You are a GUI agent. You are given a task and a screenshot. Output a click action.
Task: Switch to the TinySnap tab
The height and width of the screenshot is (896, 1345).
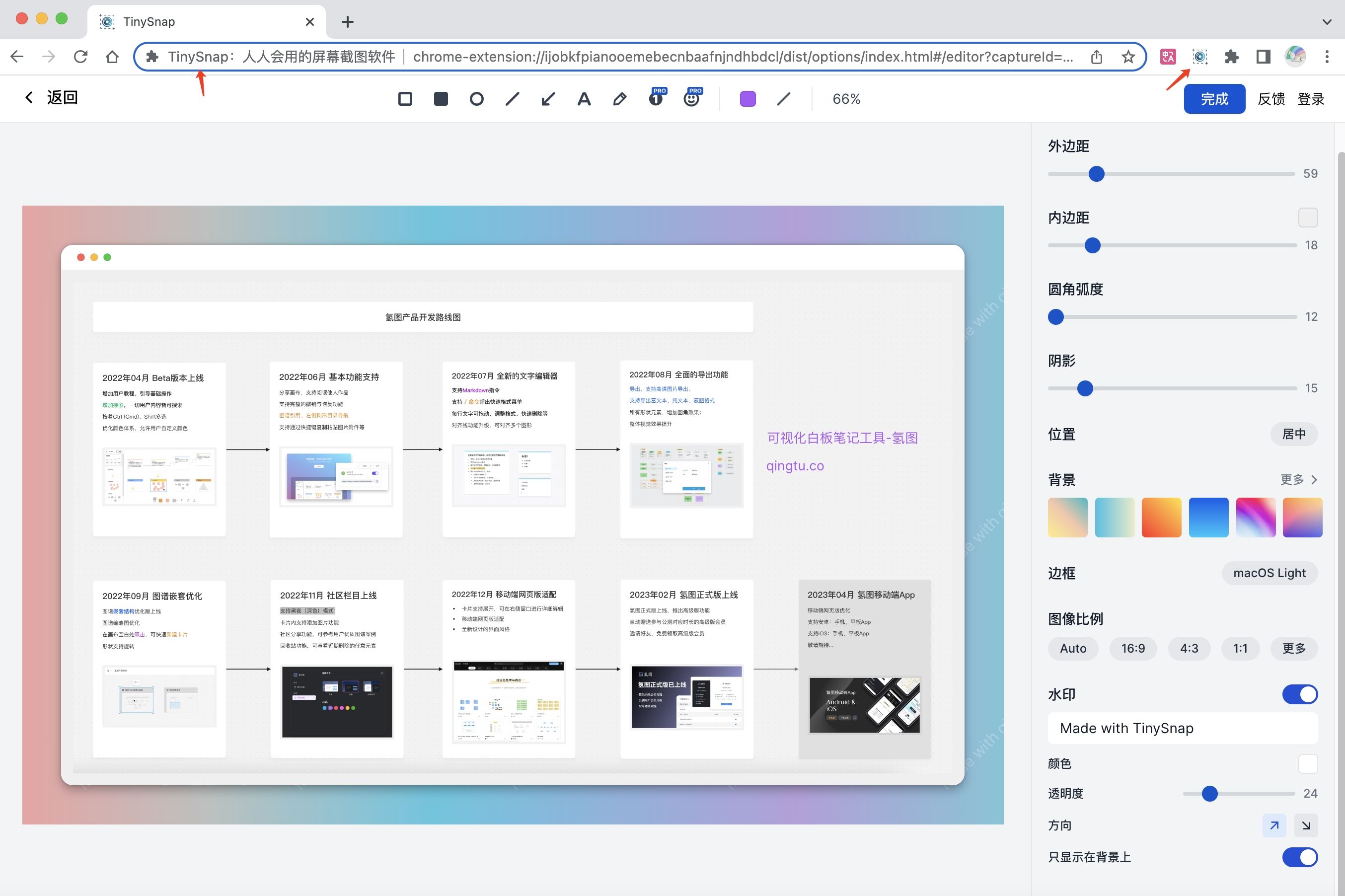pyautogui.click(x=207, y=22)
